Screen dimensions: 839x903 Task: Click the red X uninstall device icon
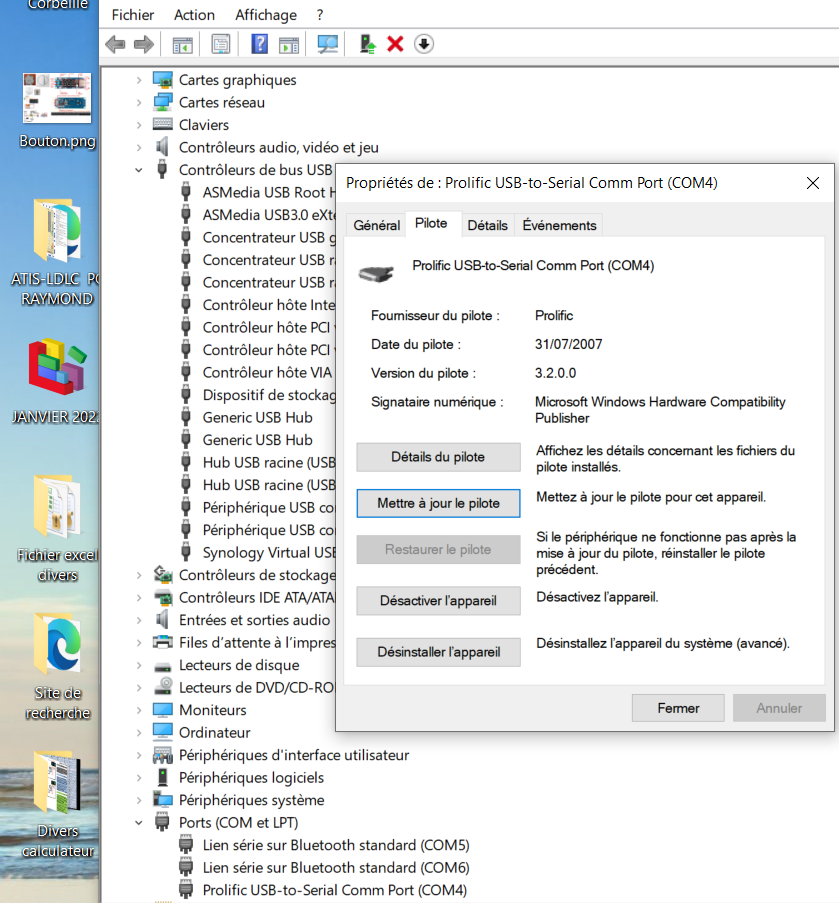396,44
